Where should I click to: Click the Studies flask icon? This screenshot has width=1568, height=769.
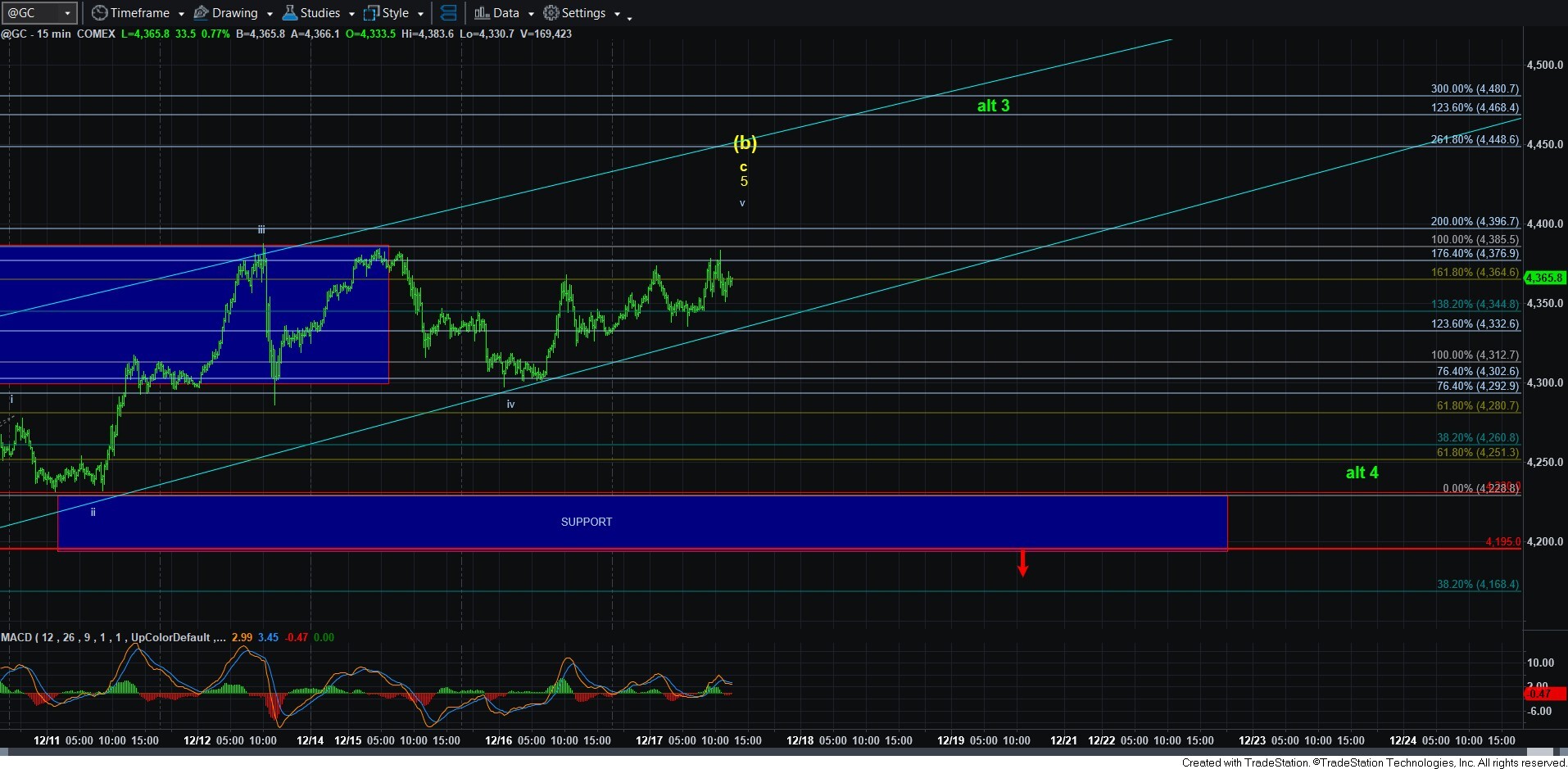290,13
